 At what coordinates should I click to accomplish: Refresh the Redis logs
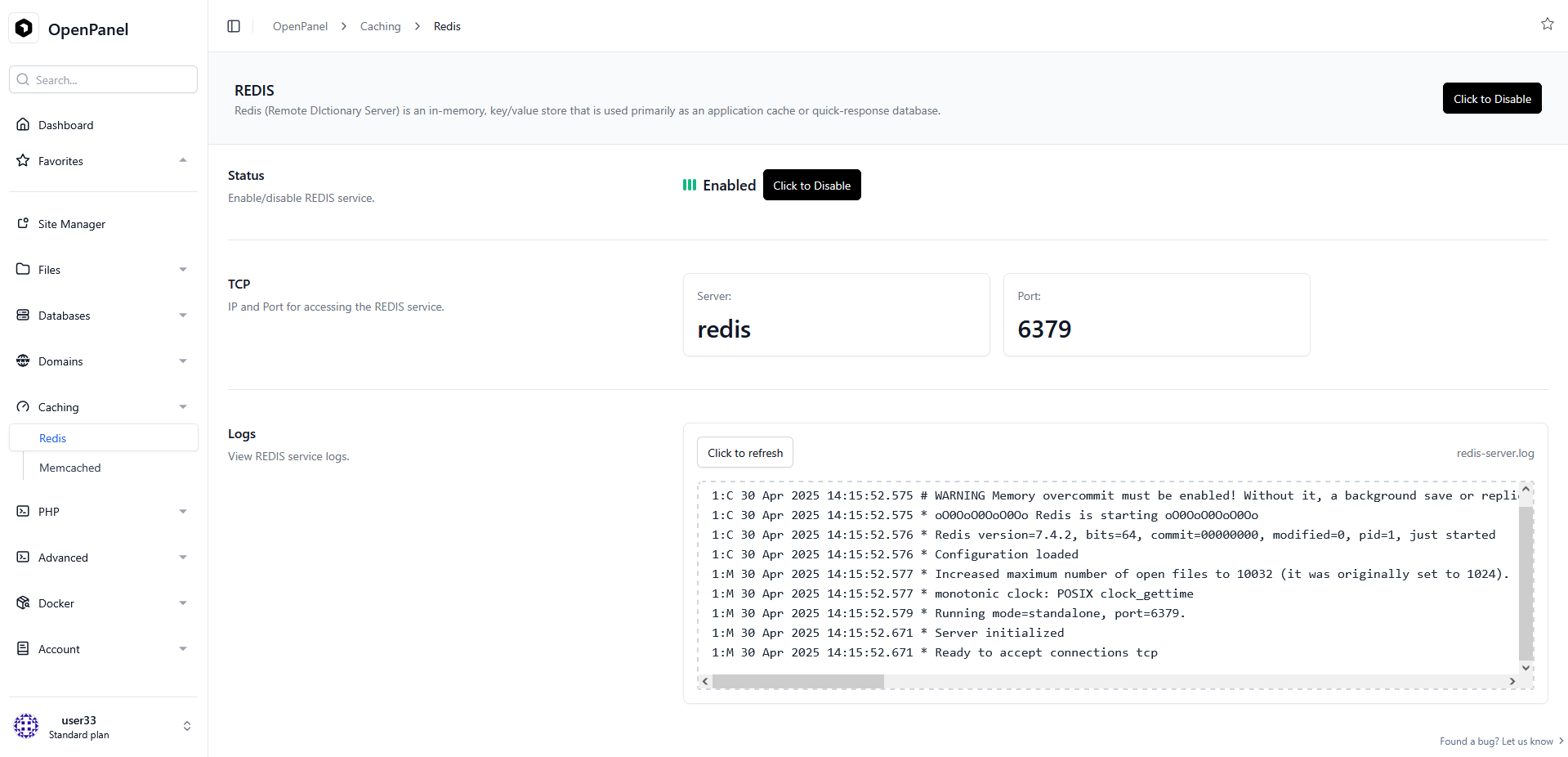point(744,452)
